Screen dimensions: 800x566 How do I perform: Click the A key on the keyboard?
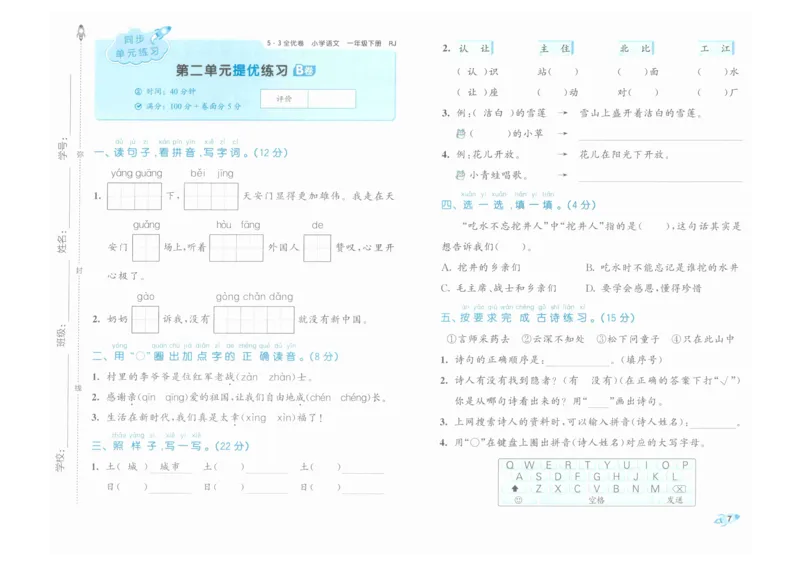(x=519, y=477)
